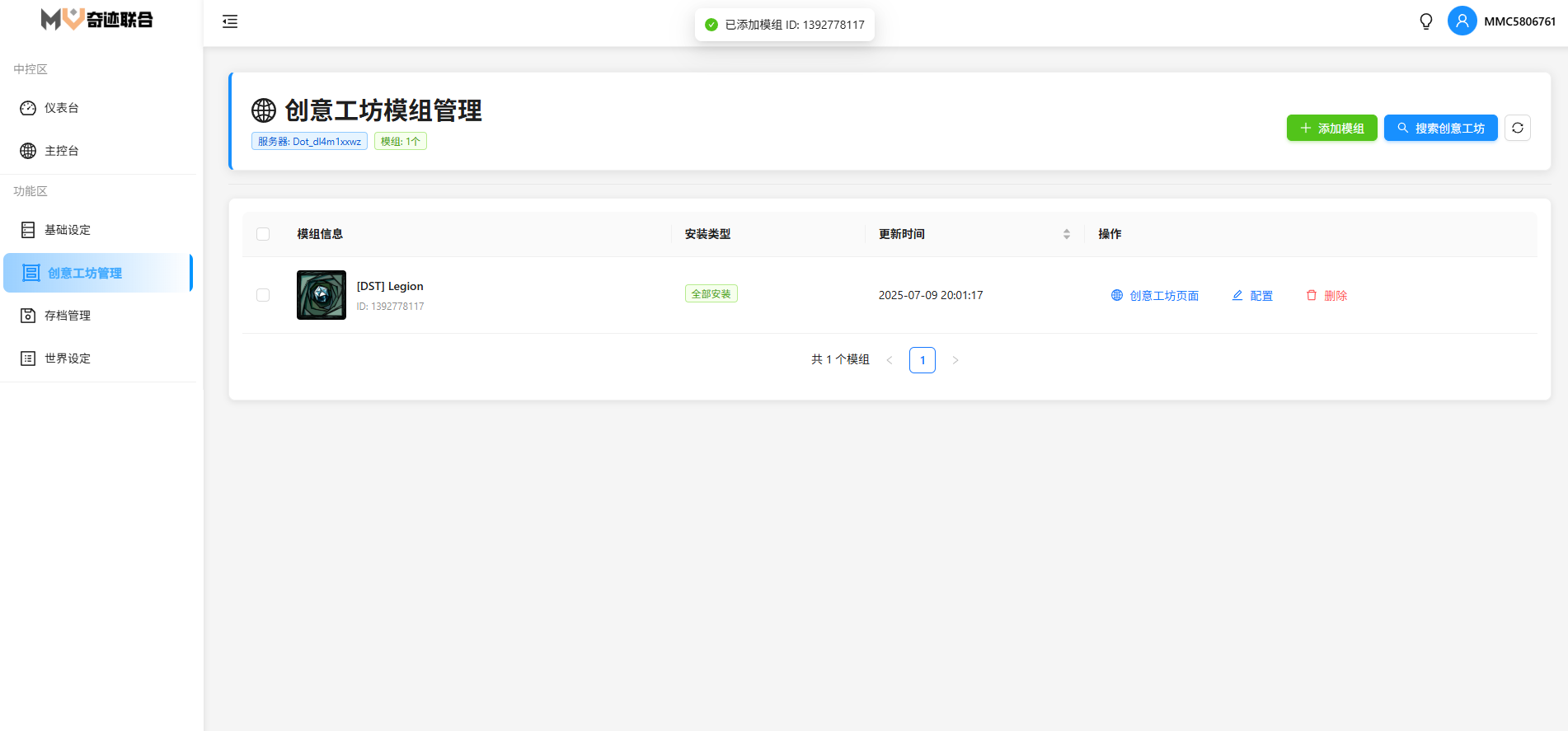Open the user avatar for MMC5806761
1568x731 pixels.
coord(1462,21)
